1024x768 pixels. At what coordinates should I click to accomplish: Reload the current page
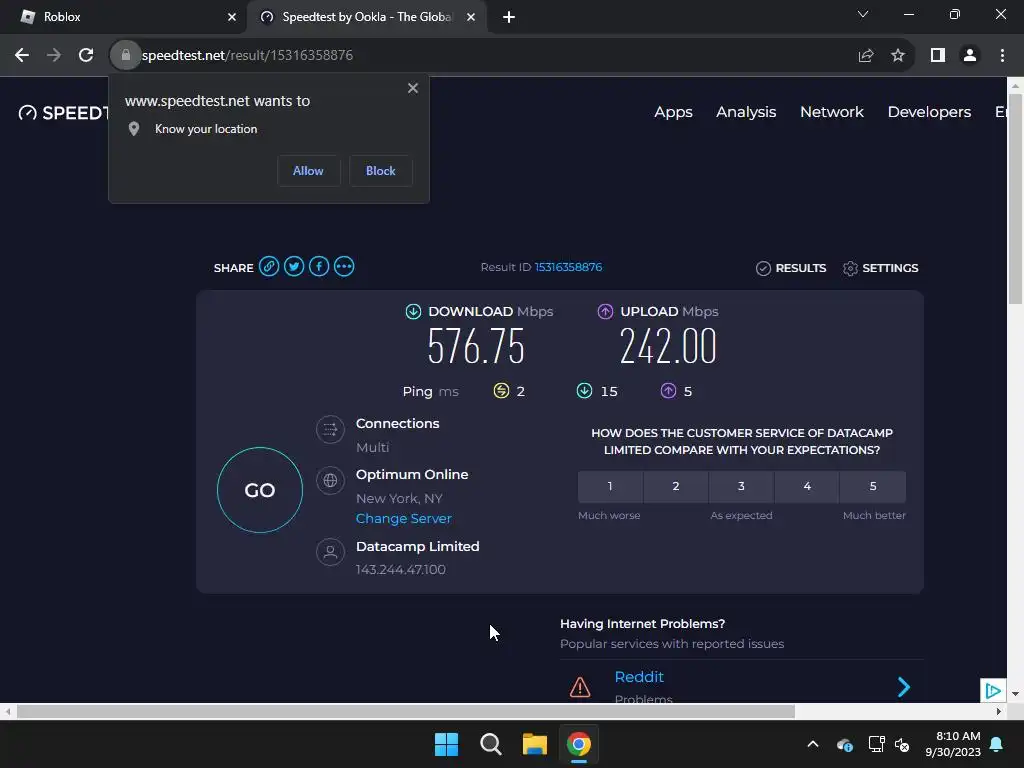pyautogui.click(x=86, y=56)
